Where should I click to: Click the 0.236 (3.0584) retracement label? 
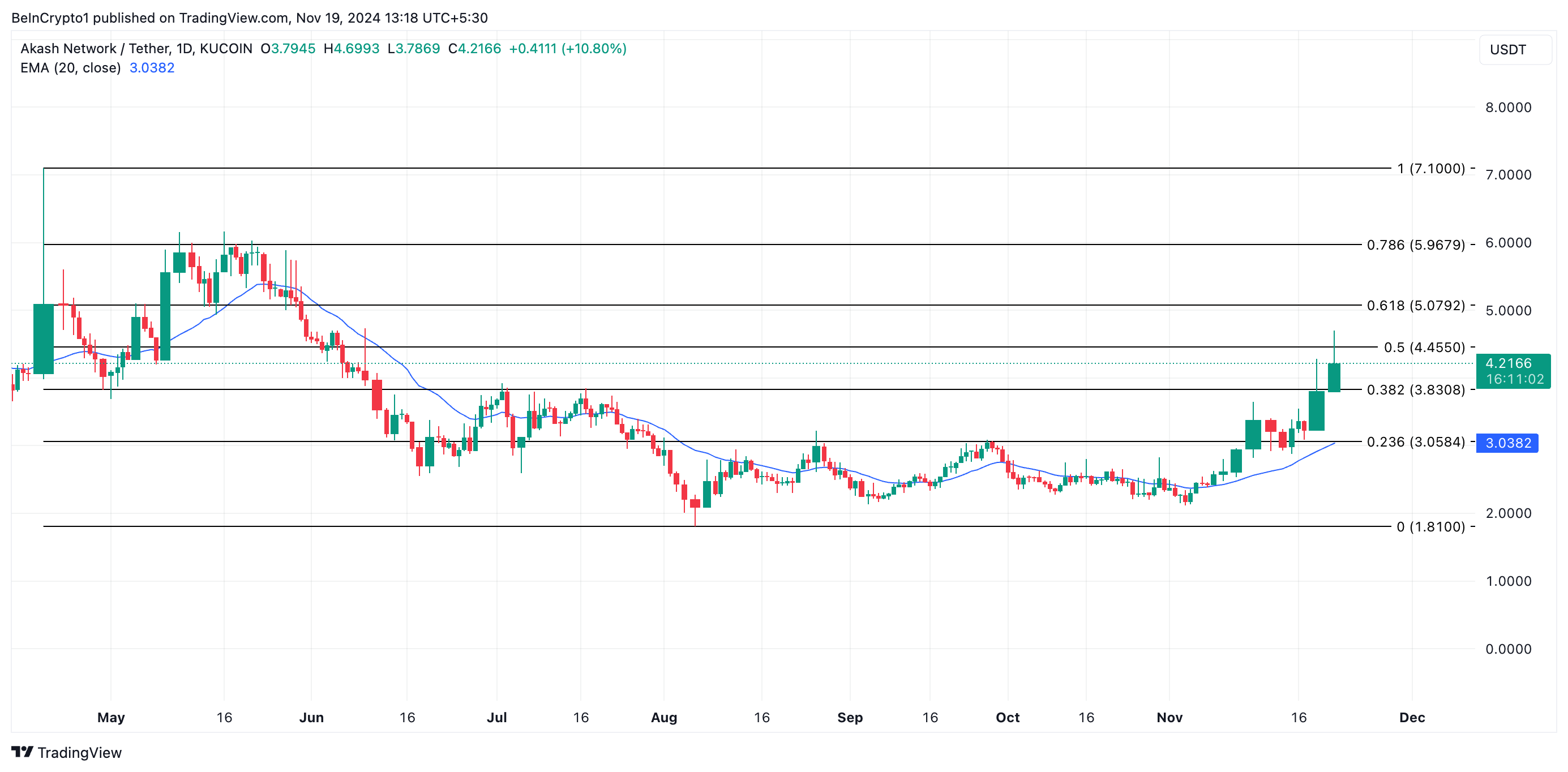1415,441
